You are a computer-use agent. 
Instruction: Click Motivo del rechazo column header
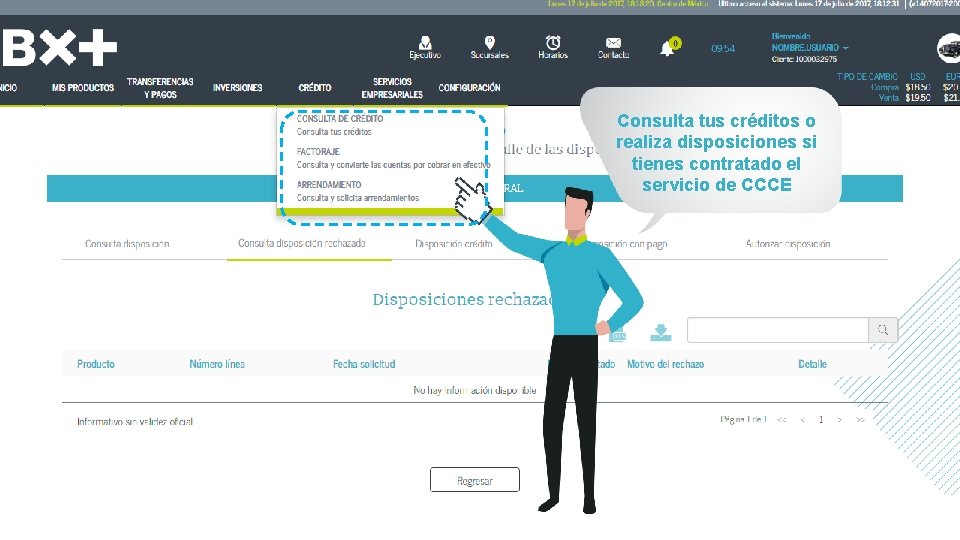point(666,364)
